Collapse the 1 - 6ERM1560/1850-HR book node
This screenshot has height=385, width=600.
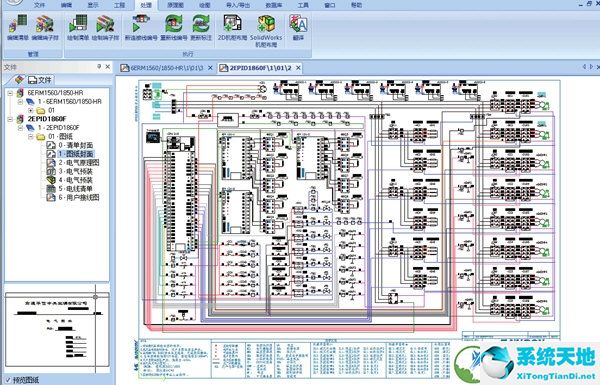(20, 102)
